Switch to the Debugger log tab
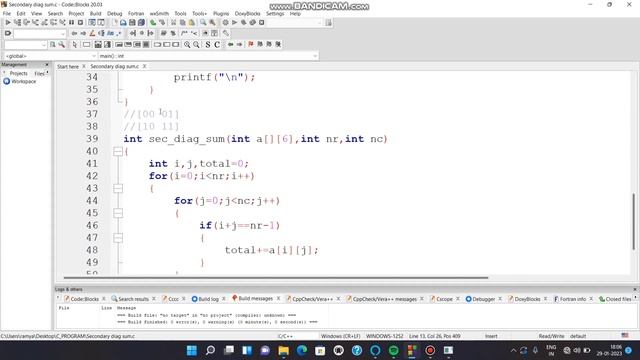 pyautogui.click(x=484, y=299)
